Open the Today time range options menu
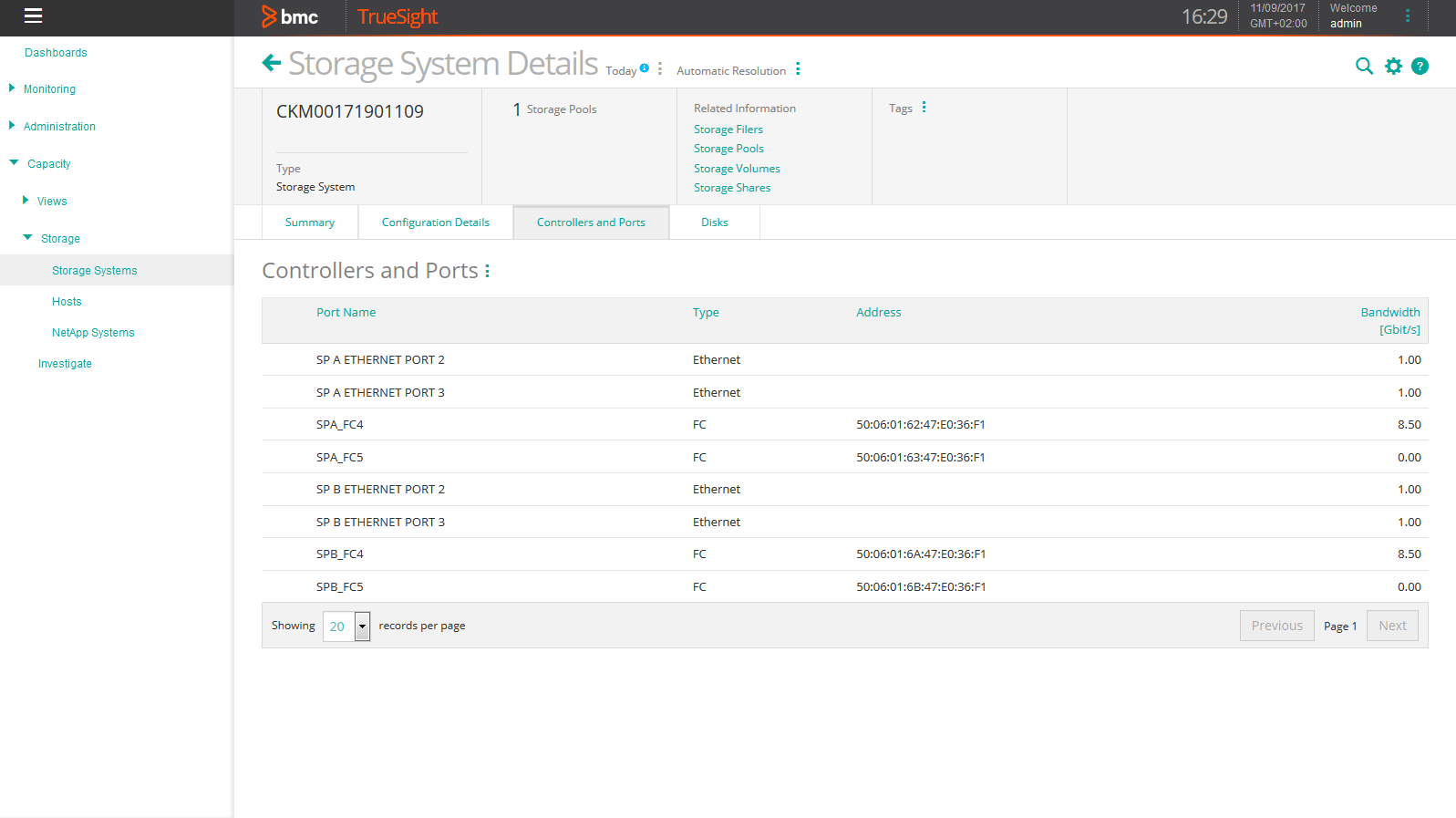 pyautogui.click(x=660, y=69)
